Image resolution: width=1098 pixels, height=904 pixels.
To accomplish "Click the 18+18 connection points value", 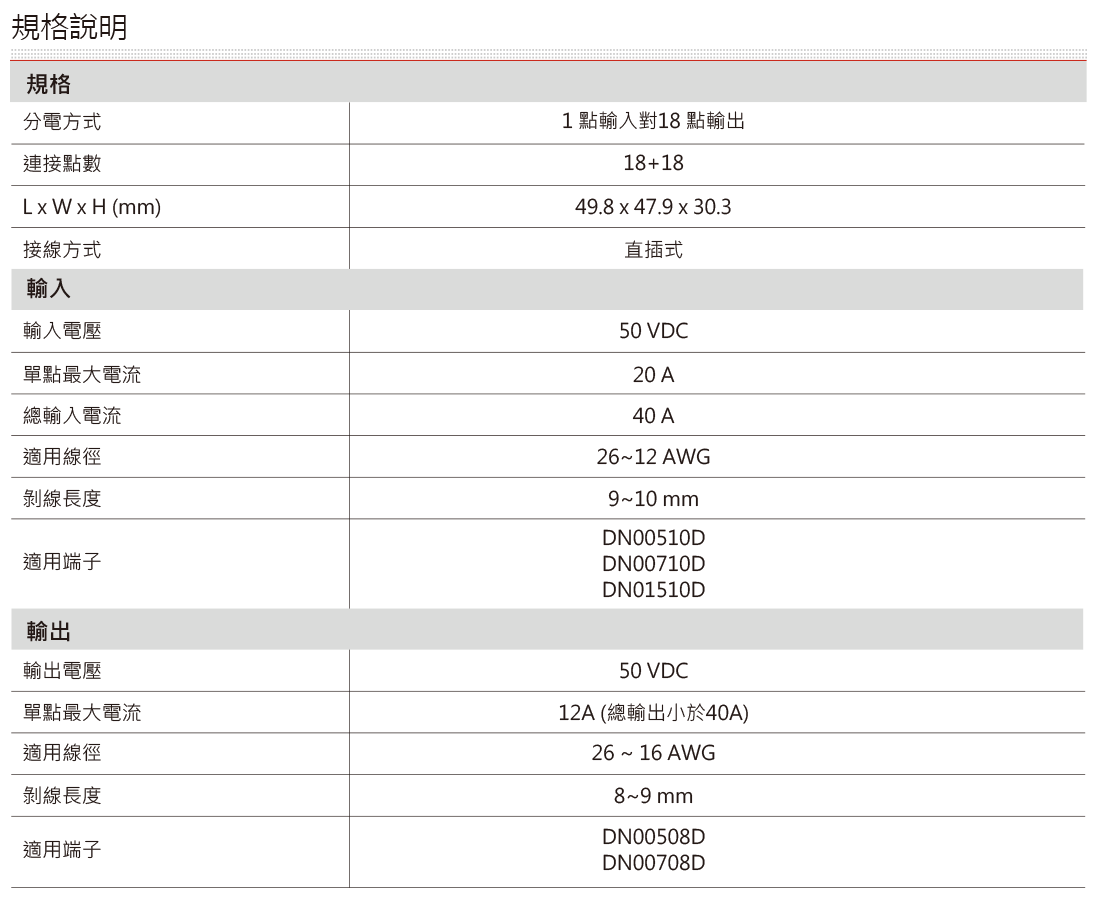I will (x=653, y=164).
